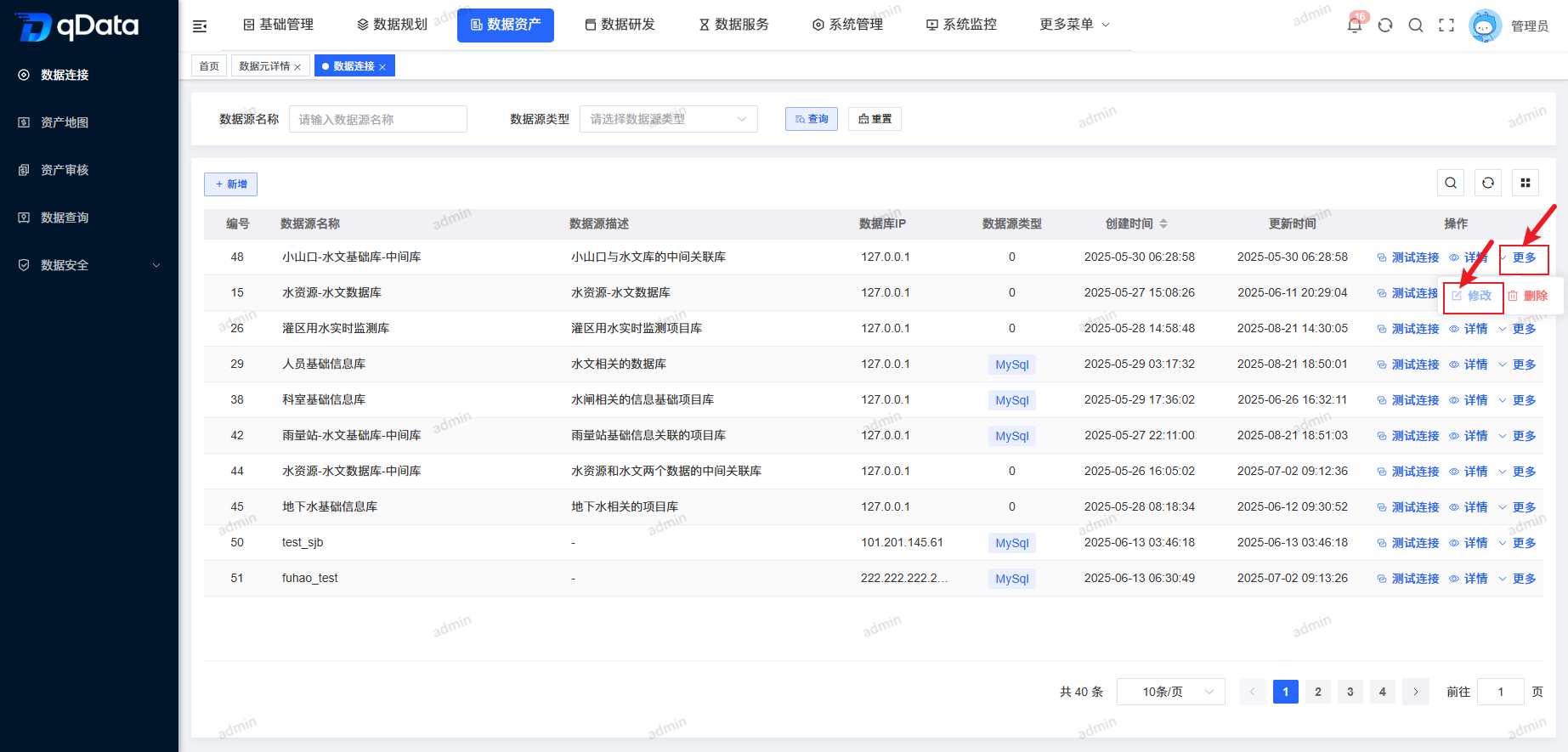Click the administrator avatar
The height and width of the screenshot is (752, 1568).
(1486, 25)
